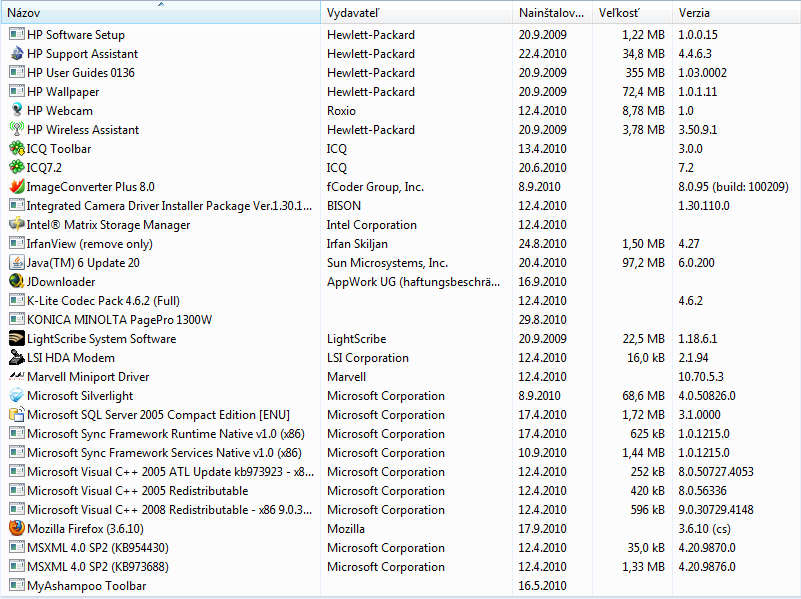
Task: Click the HP Software Setup icon
Action: click(17, 35)
